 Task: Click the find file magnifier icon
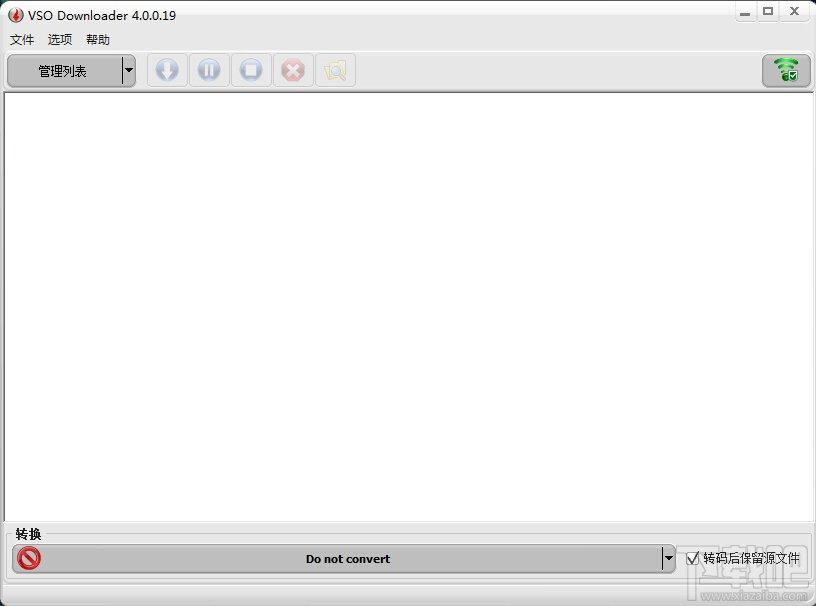[335, 70]
